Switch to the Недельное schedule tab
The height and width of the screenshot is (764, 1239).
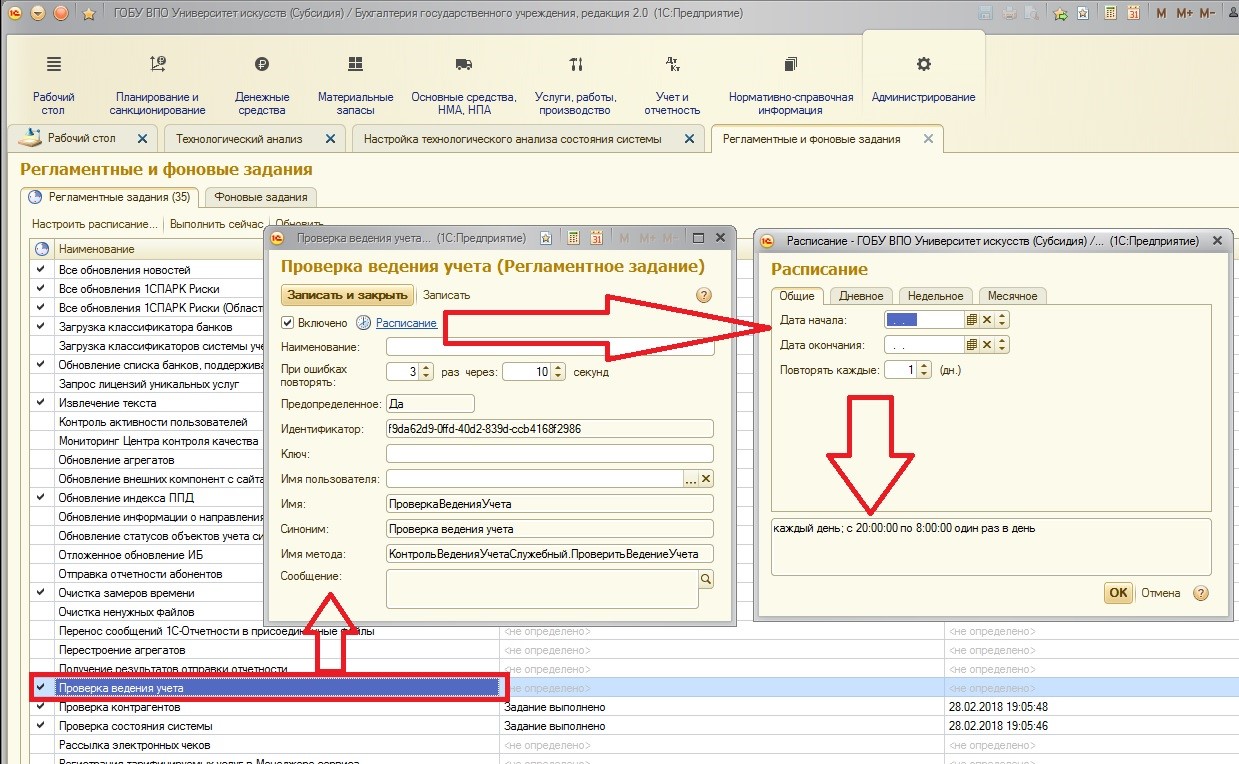pyautogui.click(x=936, y=296)
